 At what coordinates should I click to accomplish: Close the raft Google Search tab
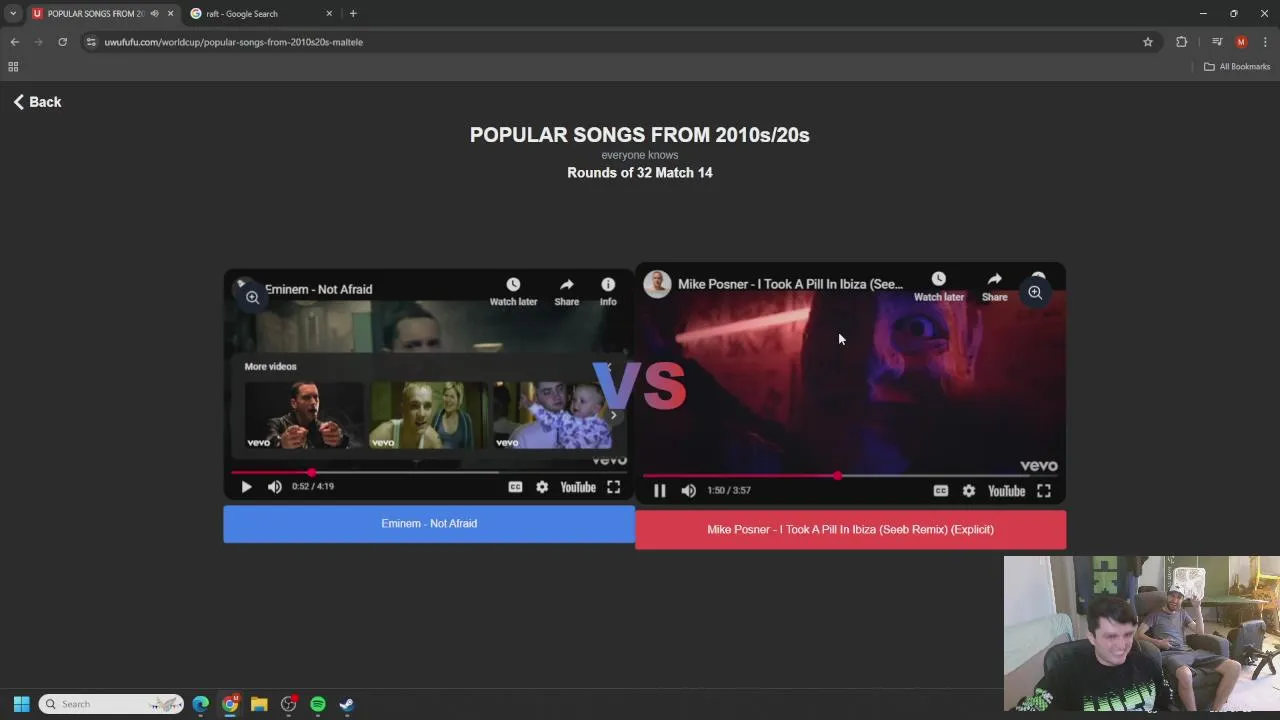[x=329, y=14]
